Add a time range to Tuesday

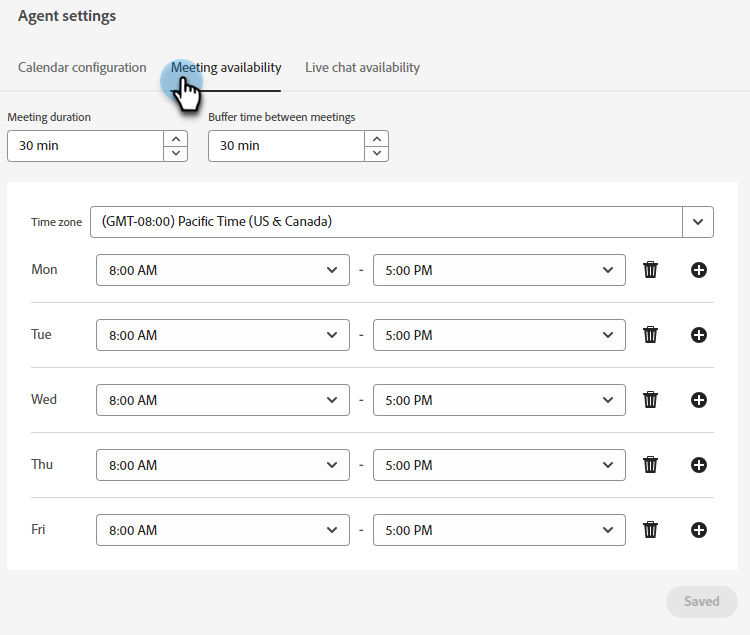pos(699,335)
